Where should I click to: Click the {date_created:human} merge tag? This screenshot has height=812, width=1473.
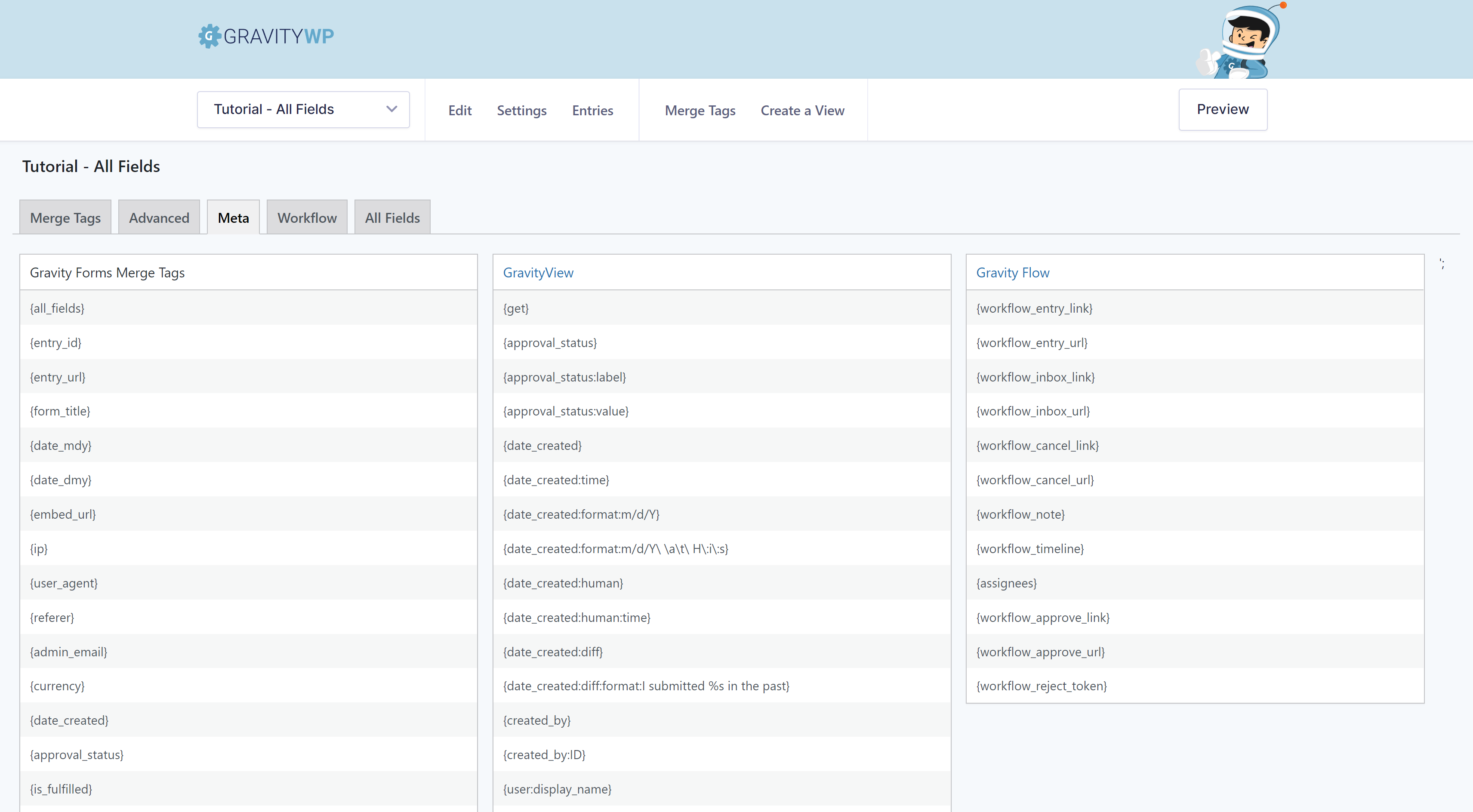(563, 583)
